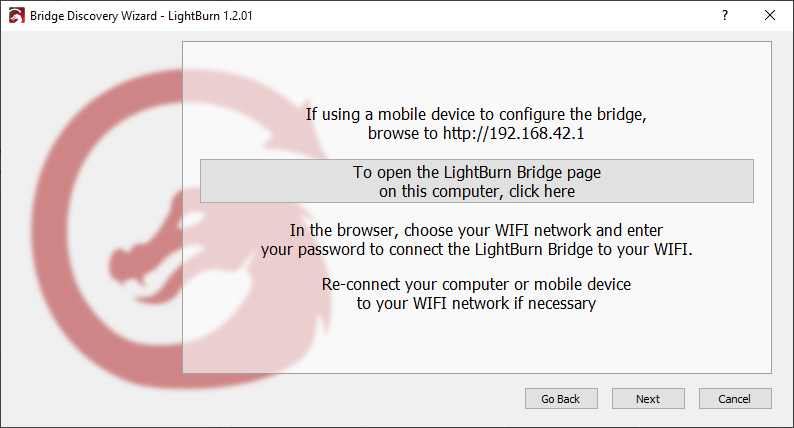
Task: Click the 'your password to connect' text line
Action: point(476,249)
